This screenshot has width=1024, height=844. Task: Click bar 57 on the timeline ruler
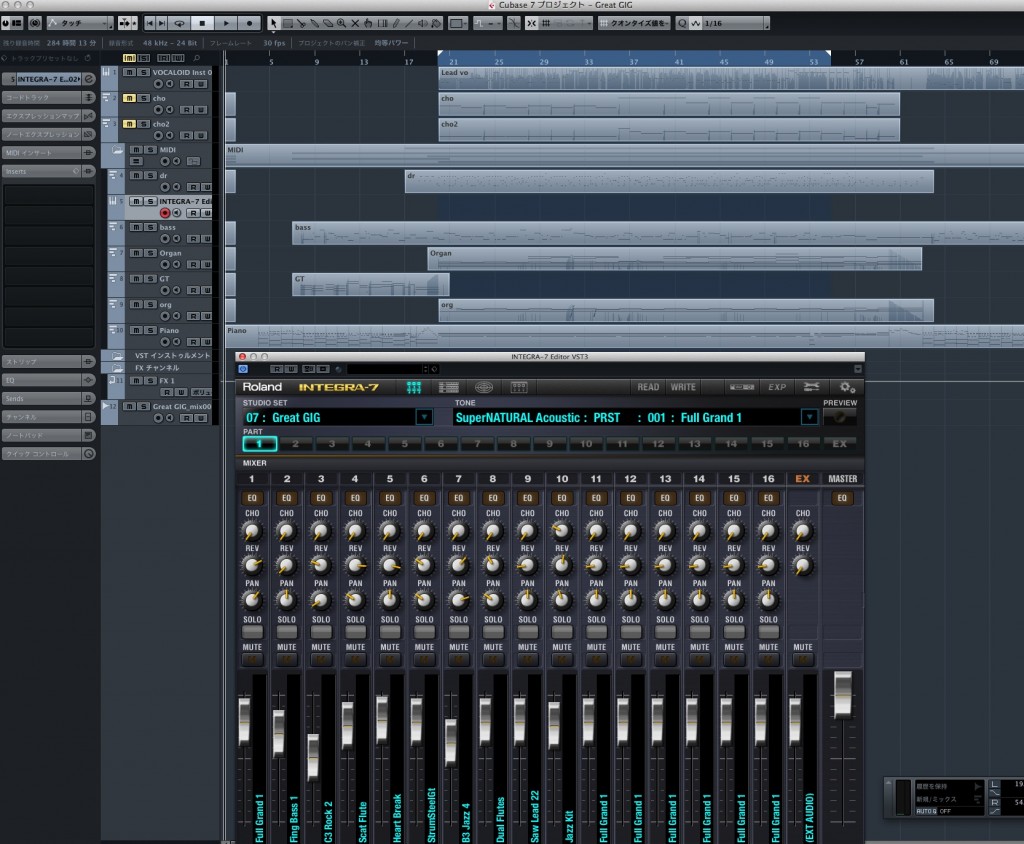(x=859, y=61)
